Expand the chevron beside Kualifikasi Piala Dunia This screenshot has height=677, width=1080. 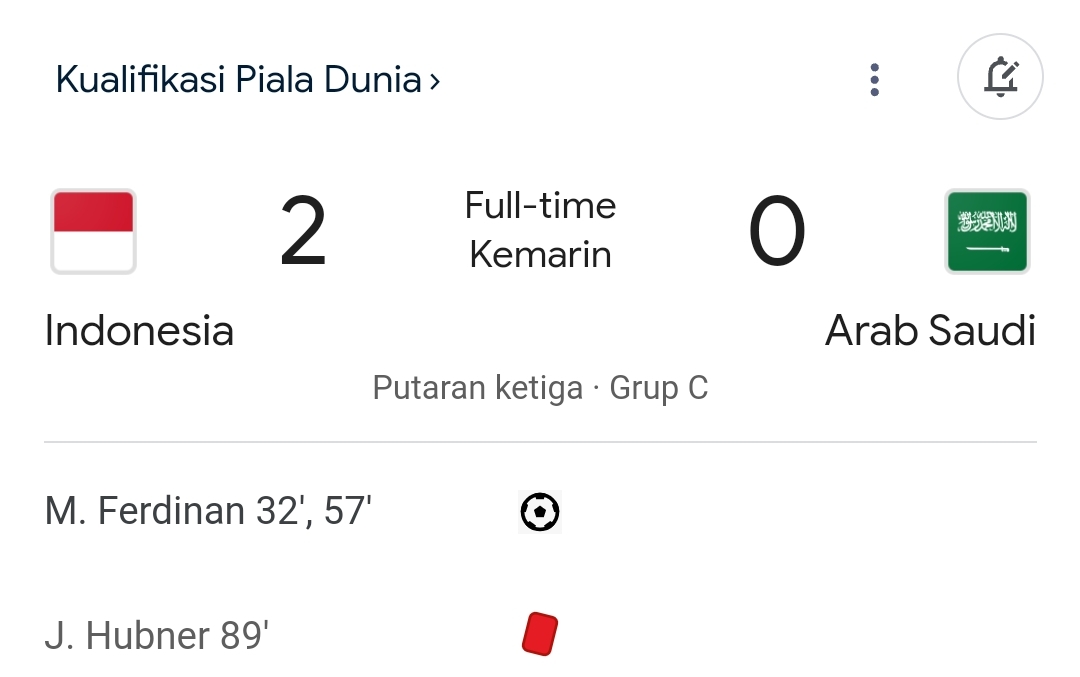point(435,81)
